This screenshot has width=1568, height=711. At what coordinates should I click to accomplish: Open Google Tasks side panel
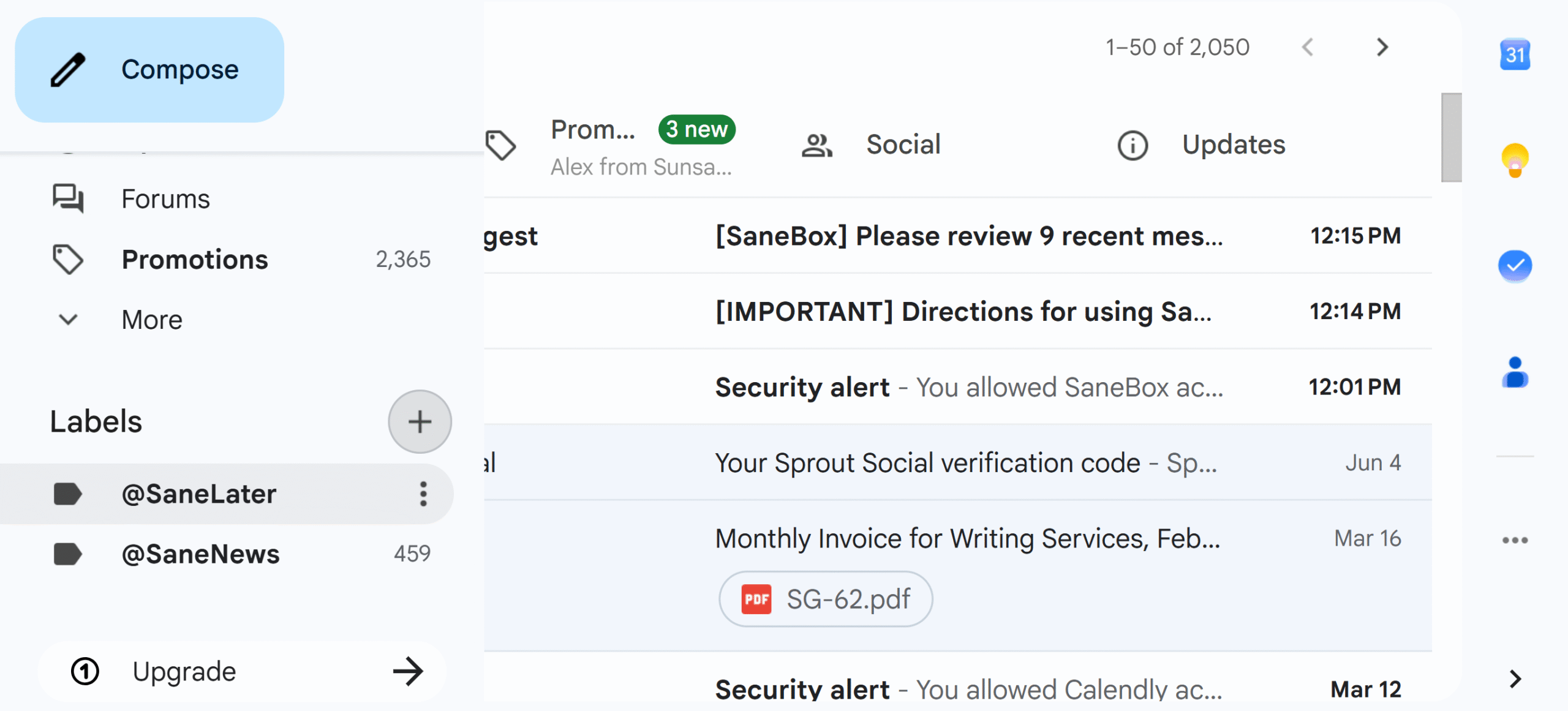[x=1515, y=266]
